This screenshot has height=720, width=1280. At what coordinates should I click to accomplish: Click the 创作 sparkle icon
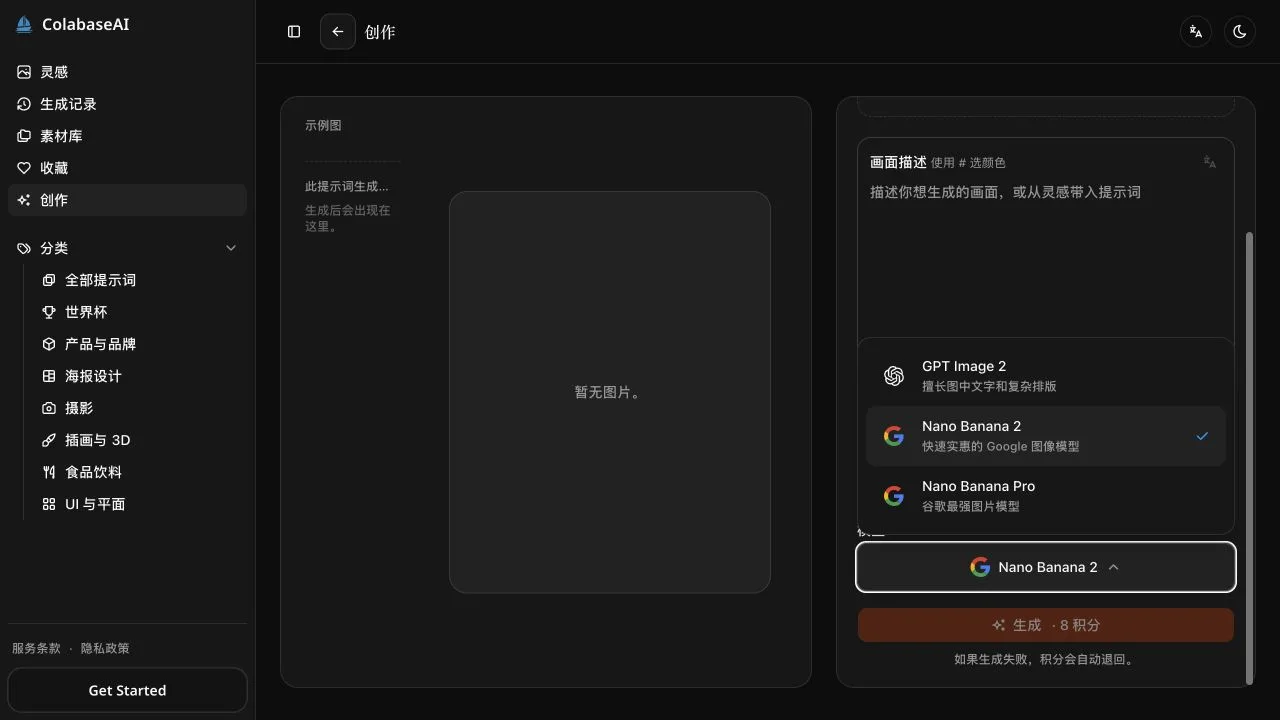(x=24, y=200)
